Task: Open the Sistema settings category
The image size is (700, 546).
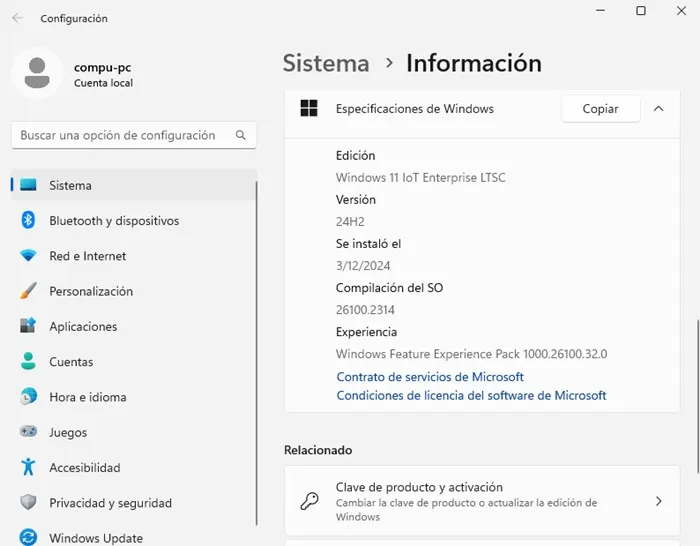Action: 134,185
